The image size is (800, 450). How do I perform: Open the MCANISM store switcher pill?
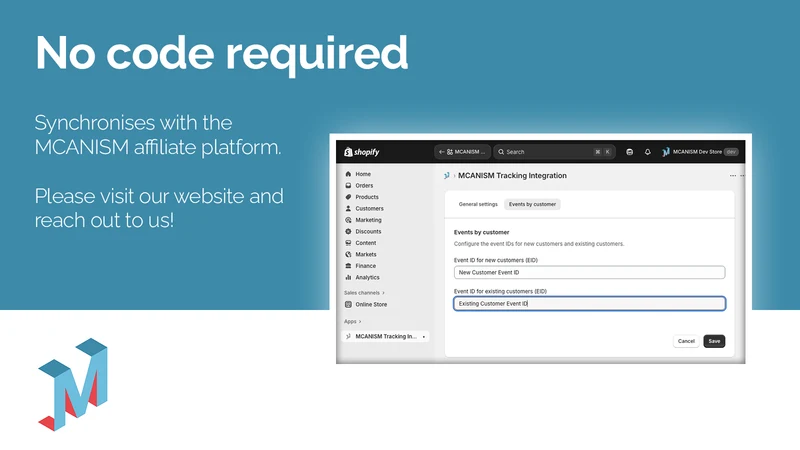coord(462,152)
